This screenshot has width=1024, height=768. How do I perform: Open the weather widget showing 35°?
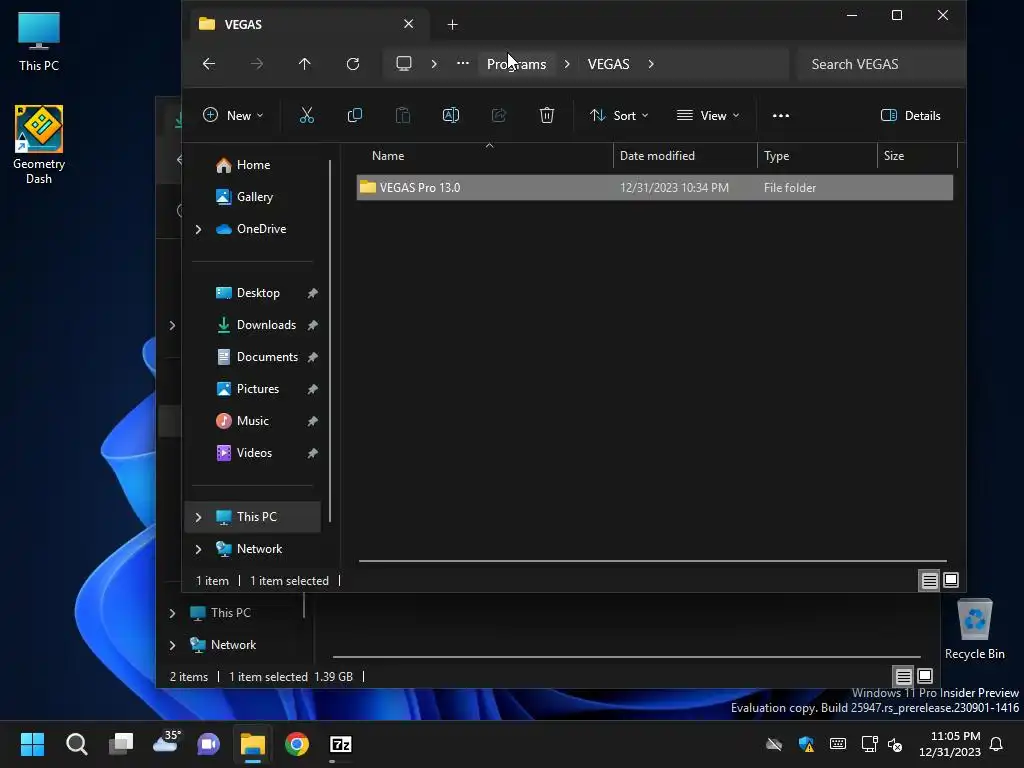[166, 742]
